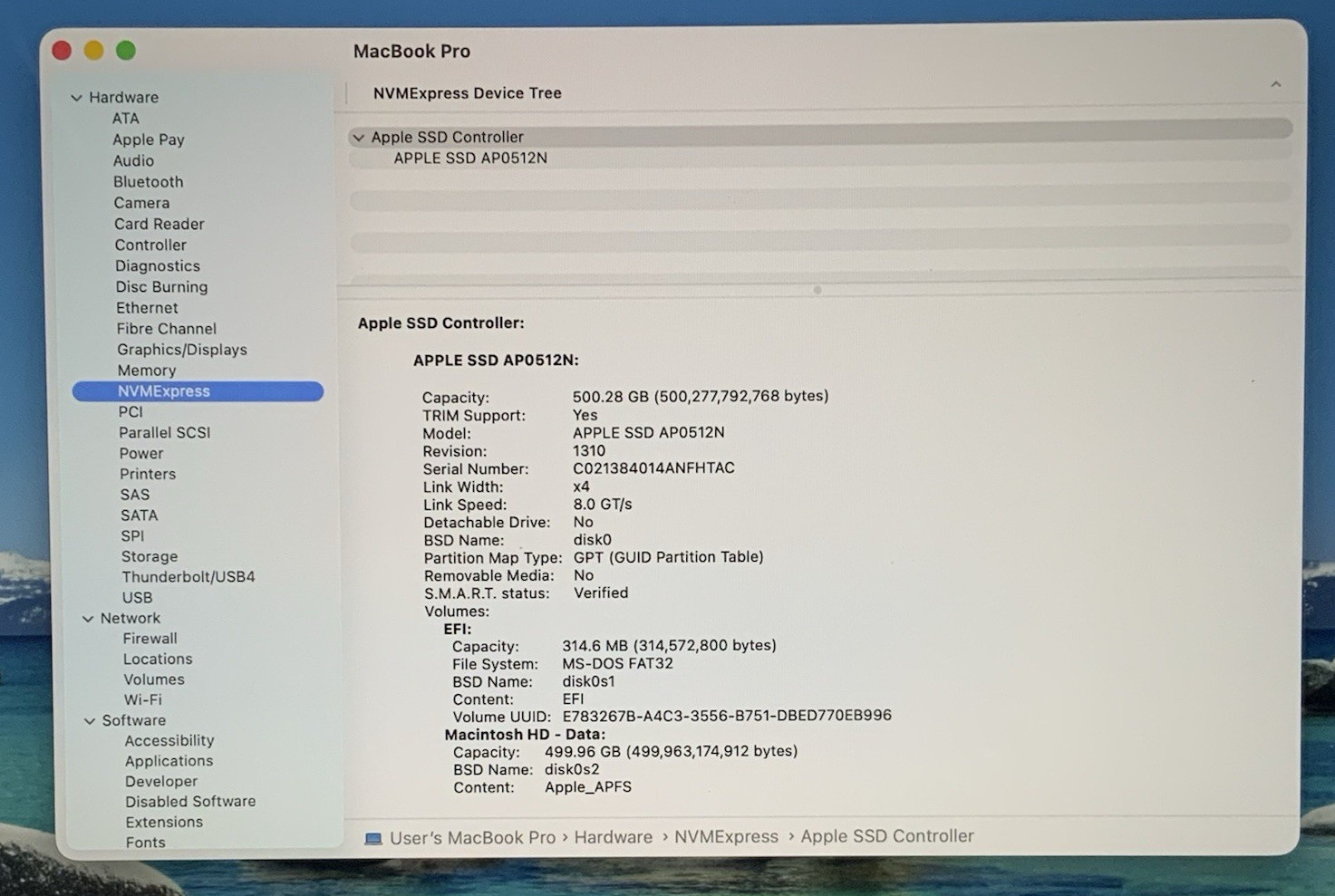This screenshot has height=896, width=1335.
Task: Click the NVMExpress Device Tree sort chevron
Action: tap(1275, 84)
